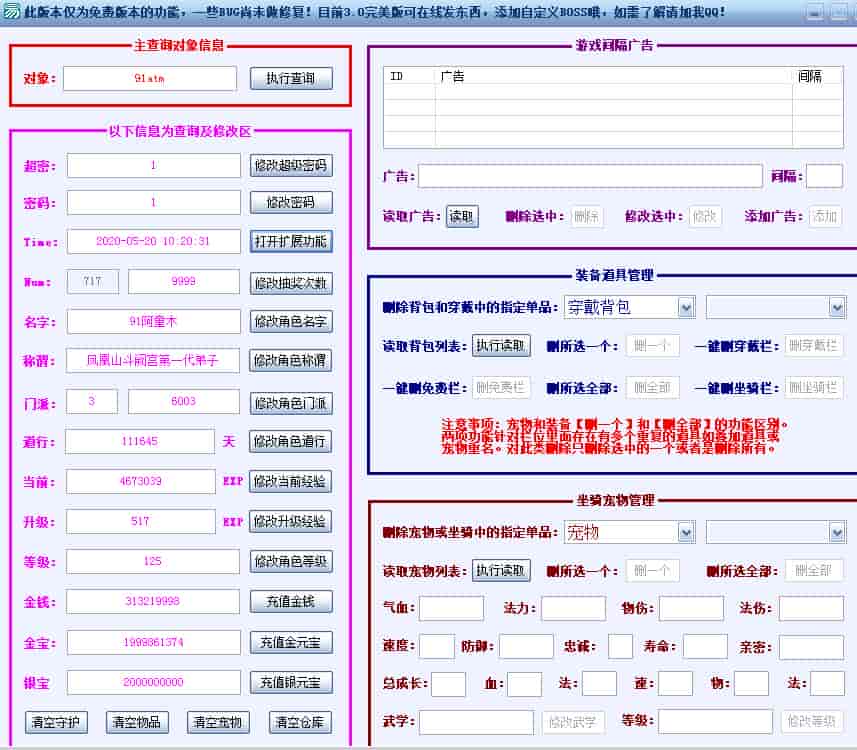Click the 读取 button for ads
The image size is (857, 750).
(461, 217)
